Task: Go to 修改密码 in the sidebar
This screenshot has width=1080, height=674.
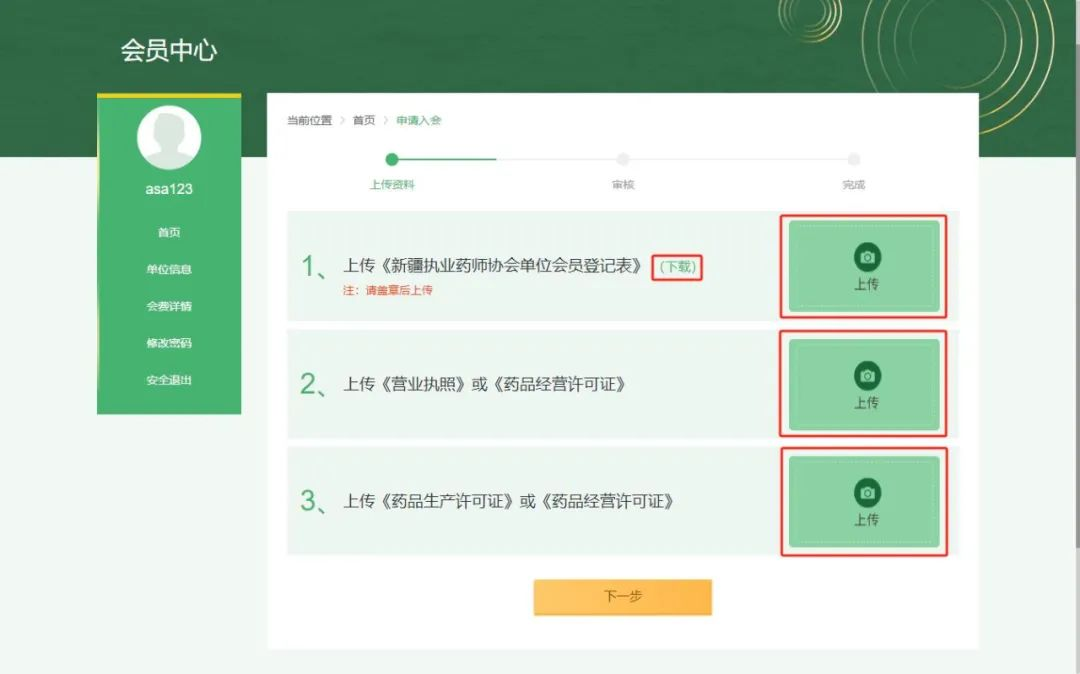Action: point(169,343)
